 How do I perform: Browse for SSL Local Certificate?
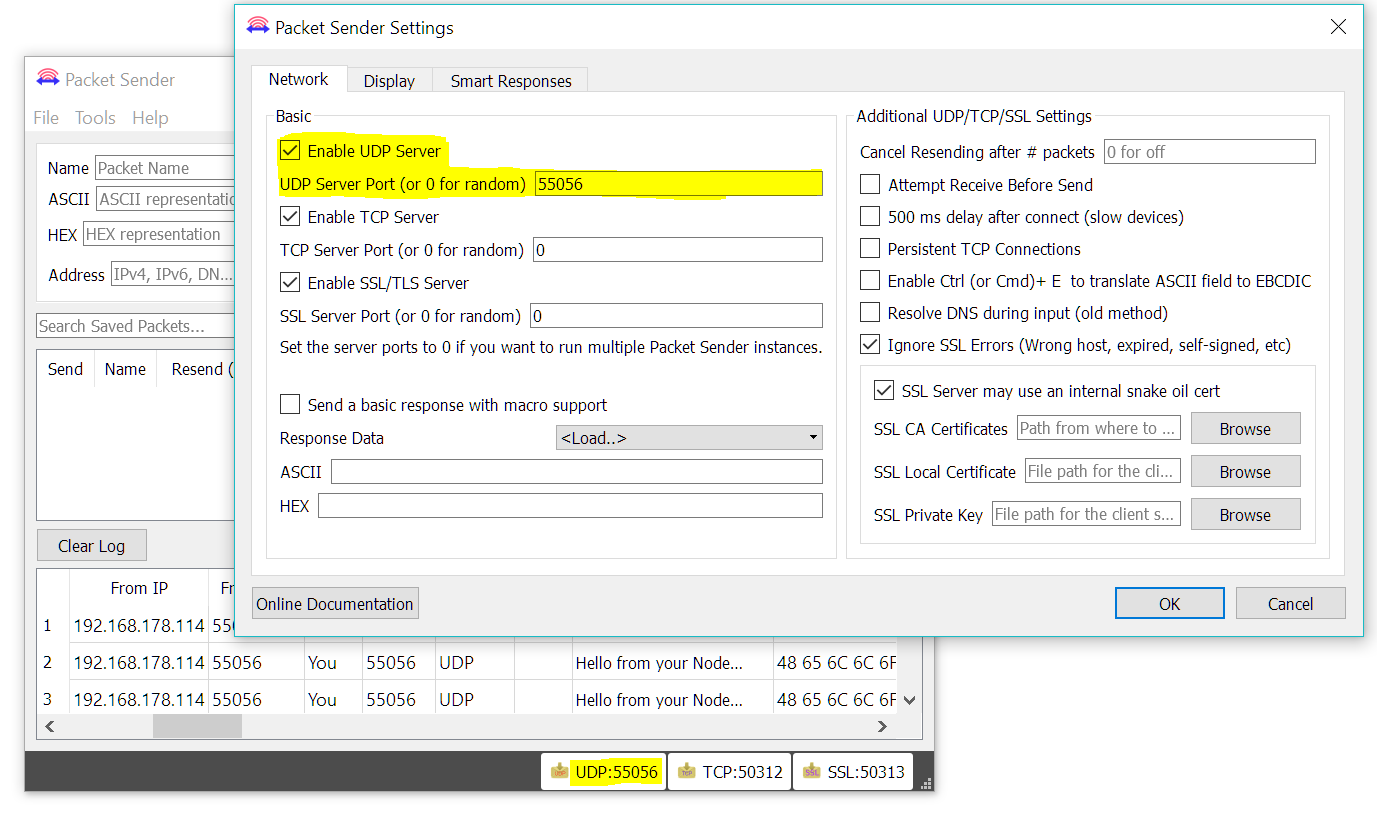(x=1245, y=472)
